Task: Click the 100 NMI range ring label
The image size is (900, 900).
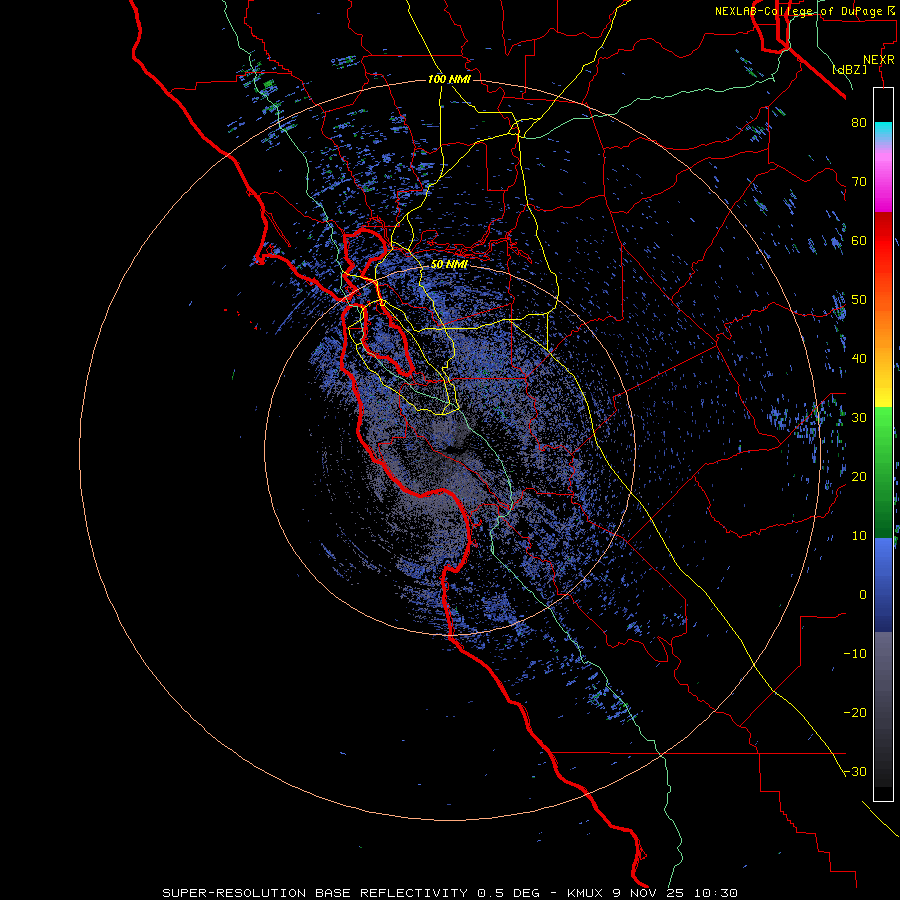Action: coord(449,79)
